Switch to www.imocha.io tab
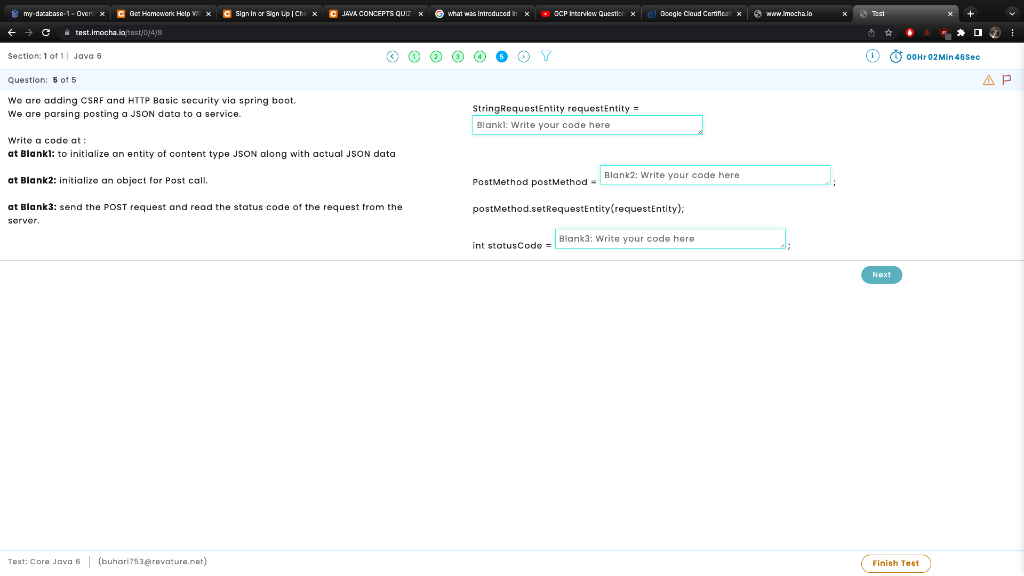This screenshot has width=1024, height=576. pyautogui.click(x=800, y=14)
